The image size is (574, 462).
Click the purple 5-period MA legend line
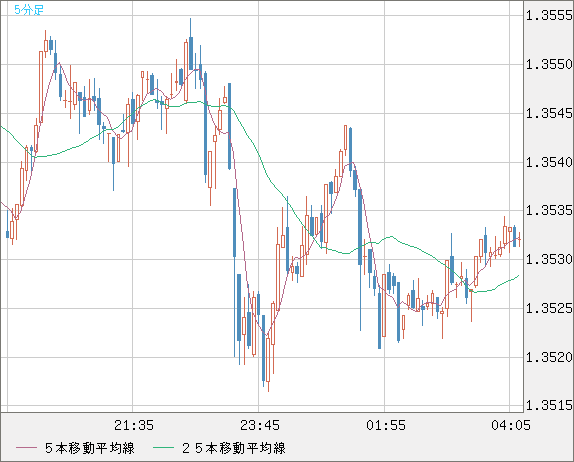26,448
